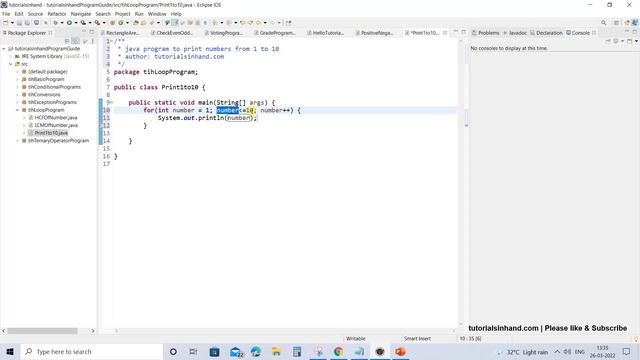Click the Search magnifier icon in toolbar
The width and height of the screenshot is (640, 360).
pos(603,23)
